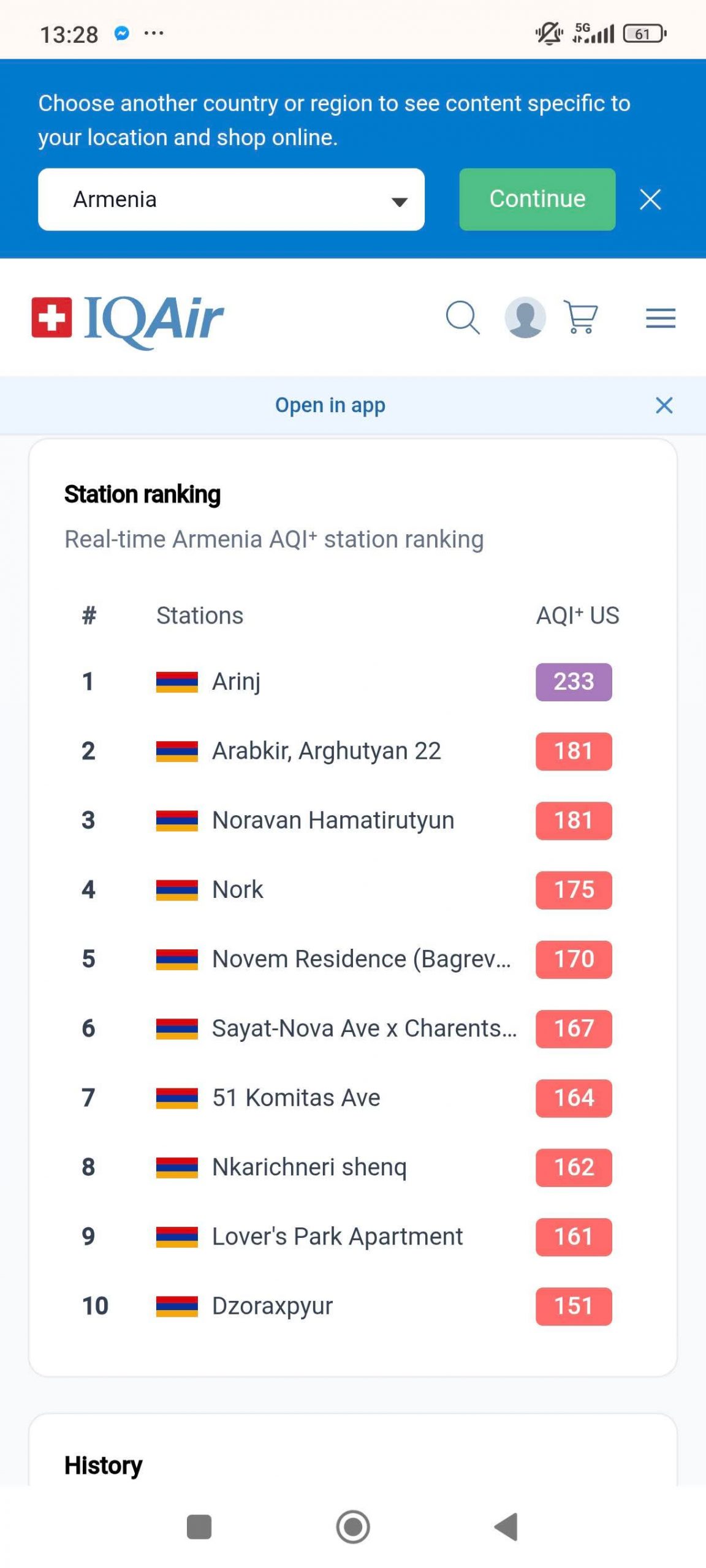Open the Dzoraxpyur station entry

(272, 1306)
